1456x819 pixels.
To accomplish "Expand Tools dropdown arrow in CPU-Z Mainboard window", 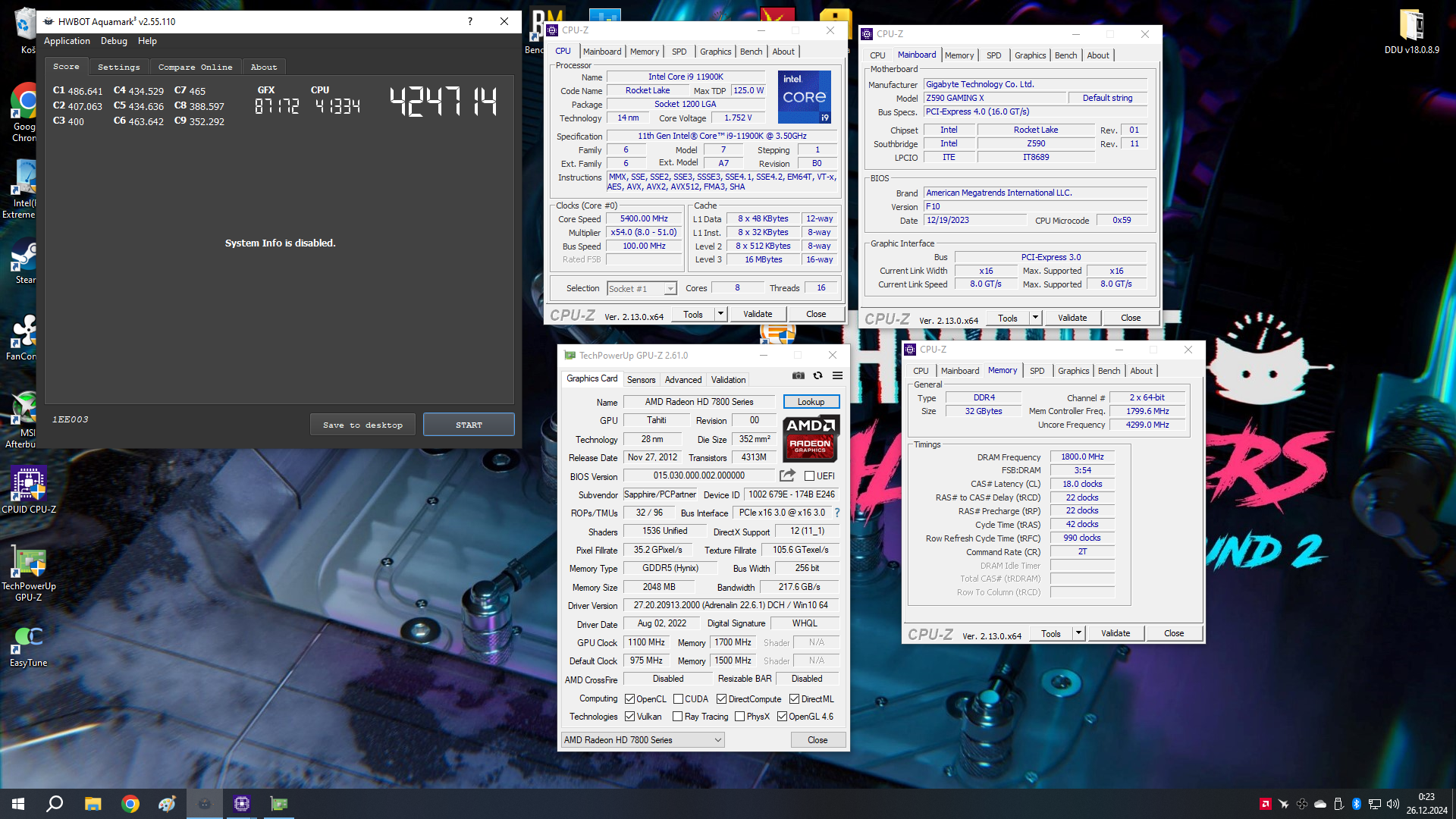I will point(1035,318).
